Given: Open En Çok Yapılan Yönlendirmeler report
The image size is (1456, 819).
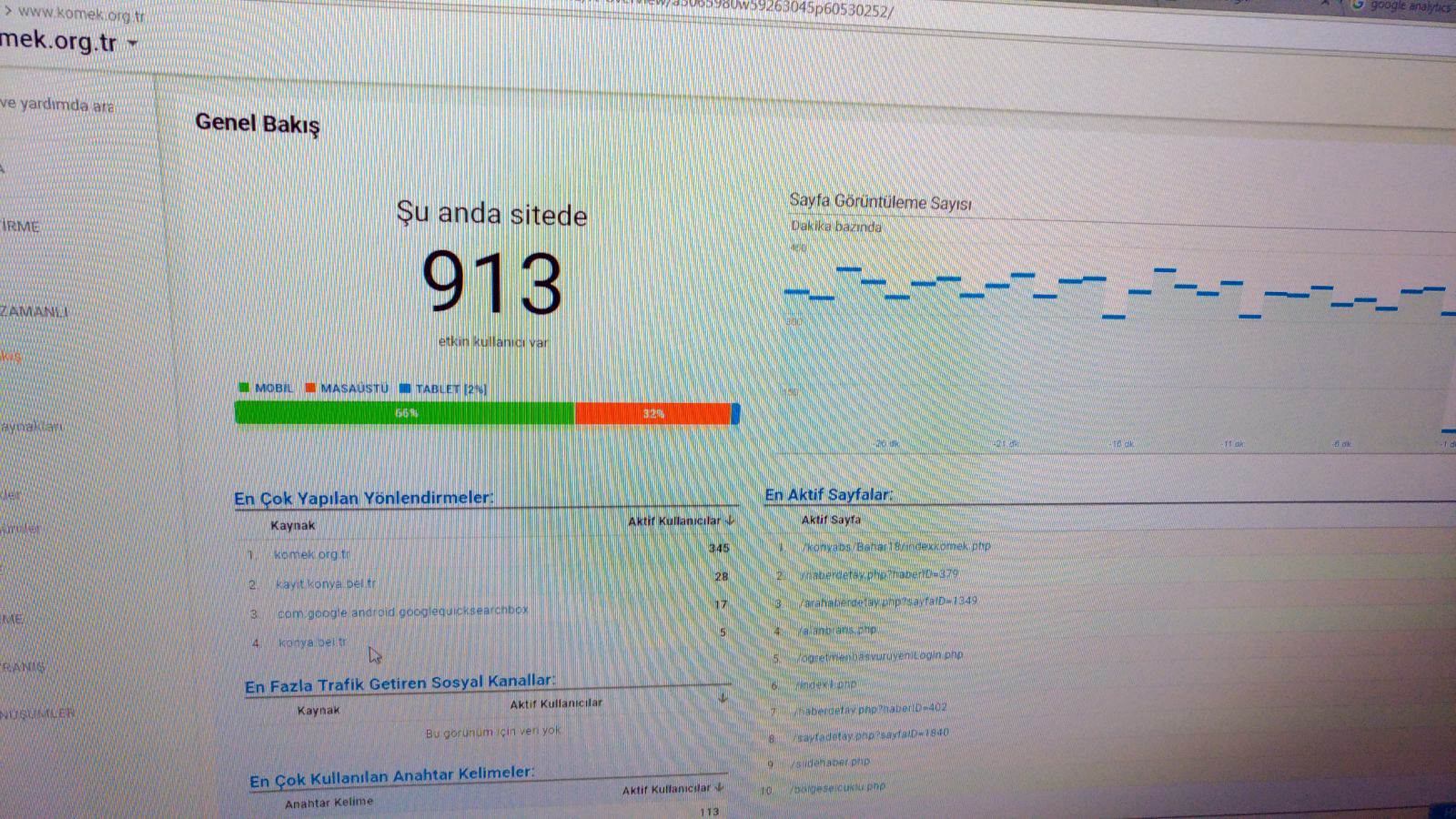Looking at the screenshot, I should click(x=363, y=498).
